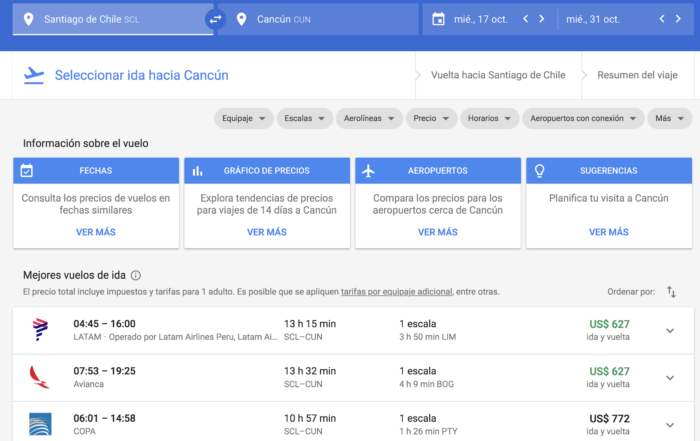Expand the Aerolíneas filter

click(x=369, y=119)
